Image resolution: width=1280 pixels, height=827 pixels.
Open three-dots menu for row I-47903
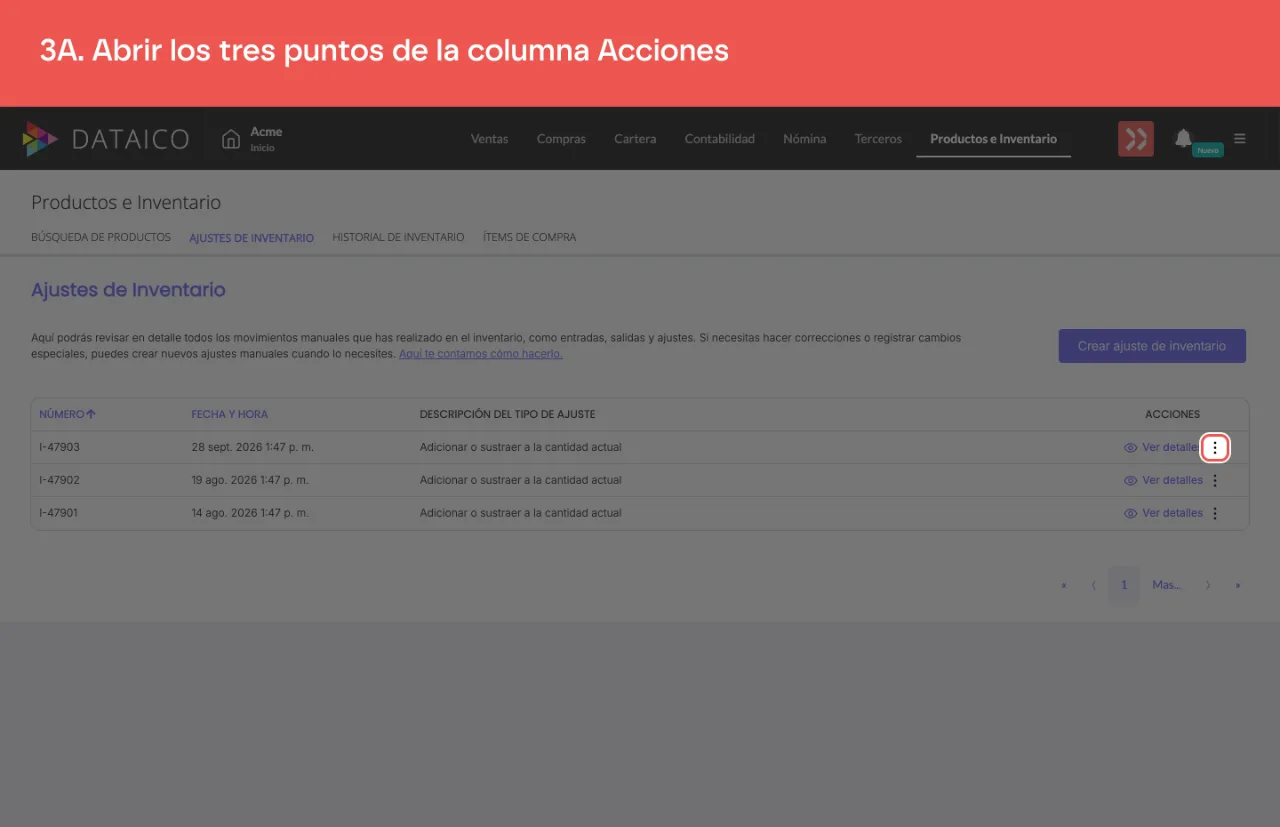click(x=1215, y=447)
